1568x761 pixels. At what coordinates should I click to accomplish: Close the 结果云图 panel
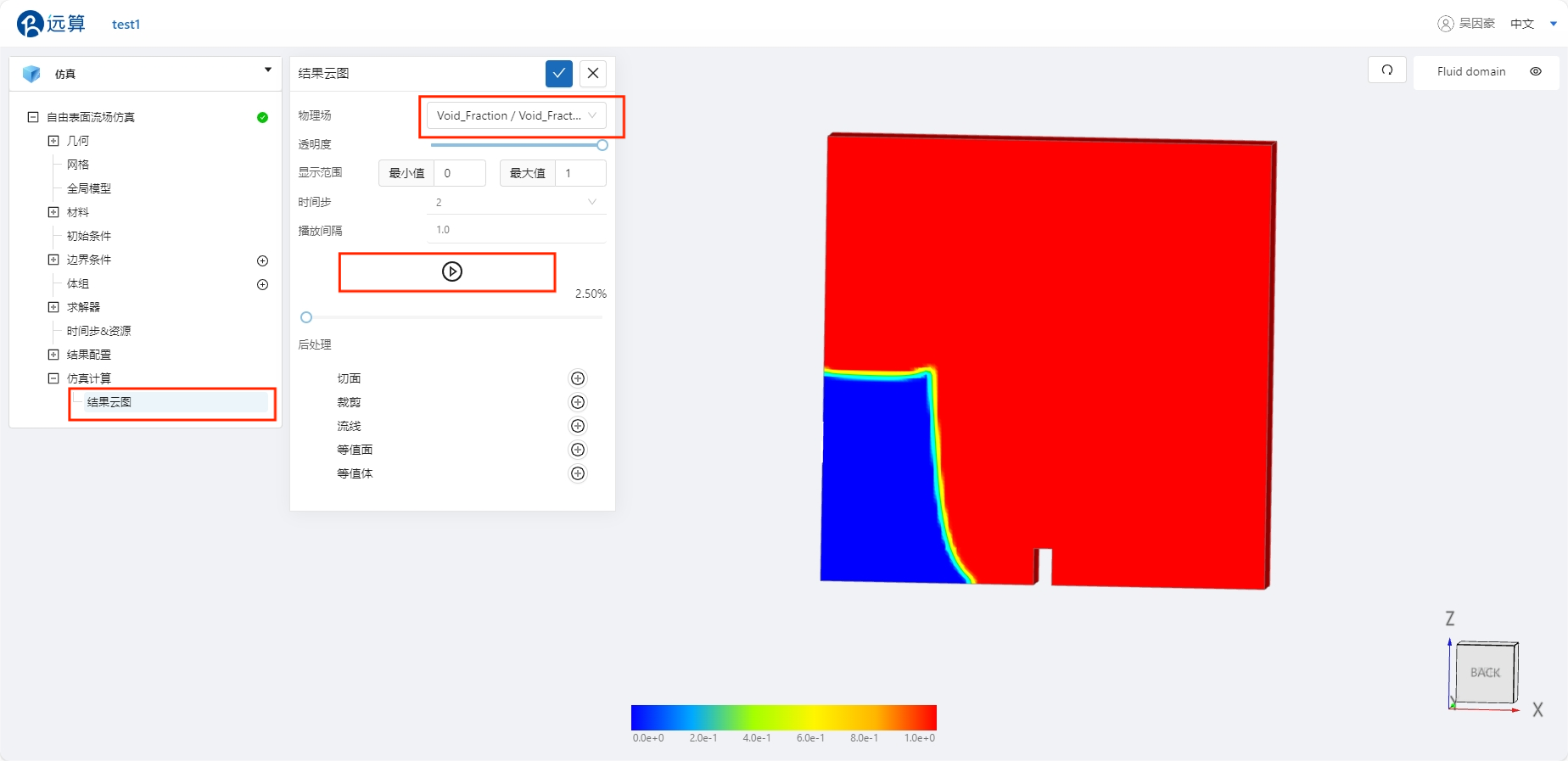(x=593, y=74)
